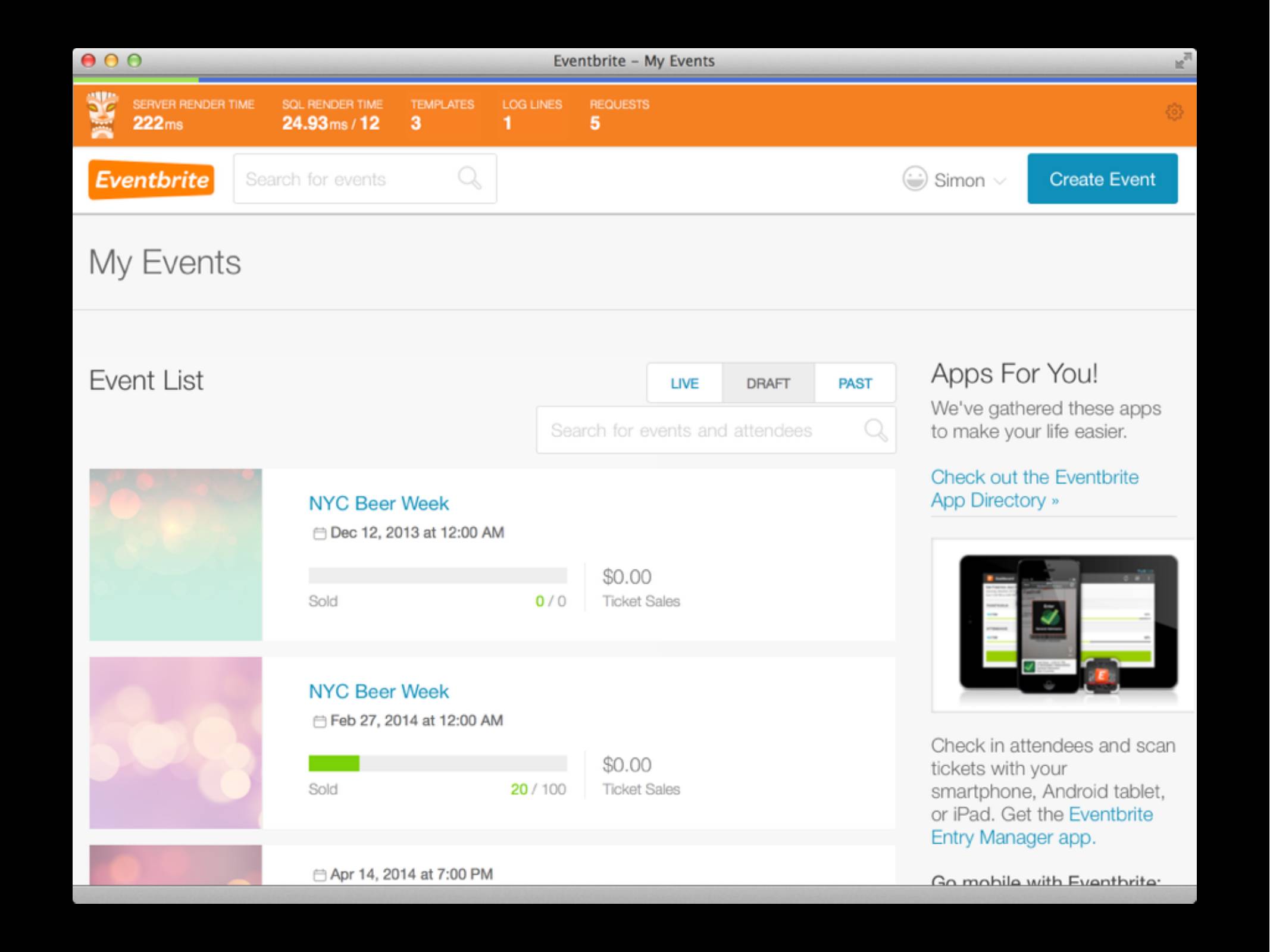Image resolution: width=1270 pixels, height=952 pixels.
Task: Click the green sold progress bar 20 / 100
Action: [437, 763]
